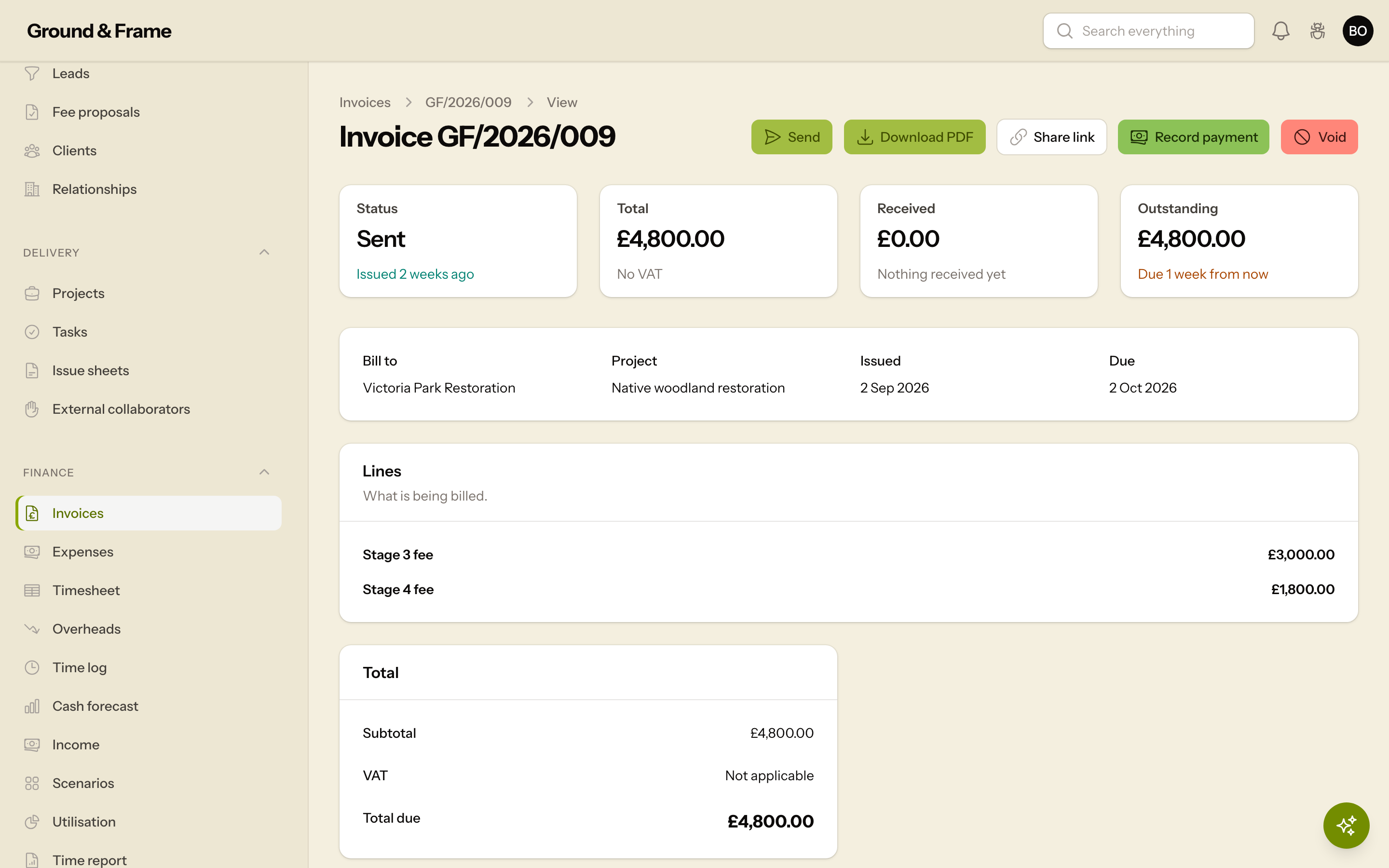Open notifications with the bell icon
Viewport: 1389px width, 868px height.
pos(1280,31)
